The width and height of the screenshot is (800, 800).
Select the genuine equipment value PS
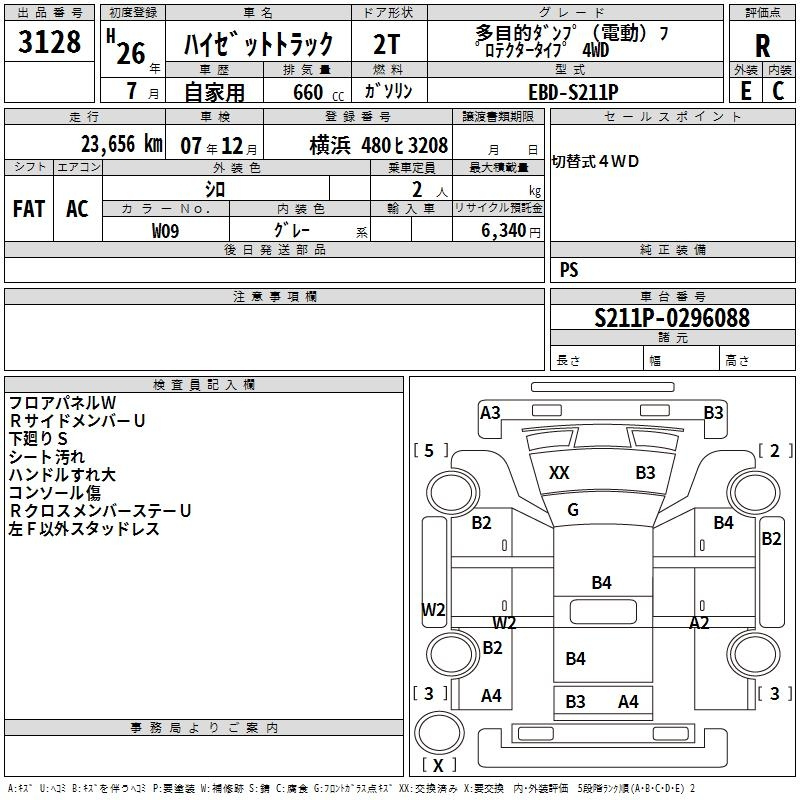coord(569,269)
